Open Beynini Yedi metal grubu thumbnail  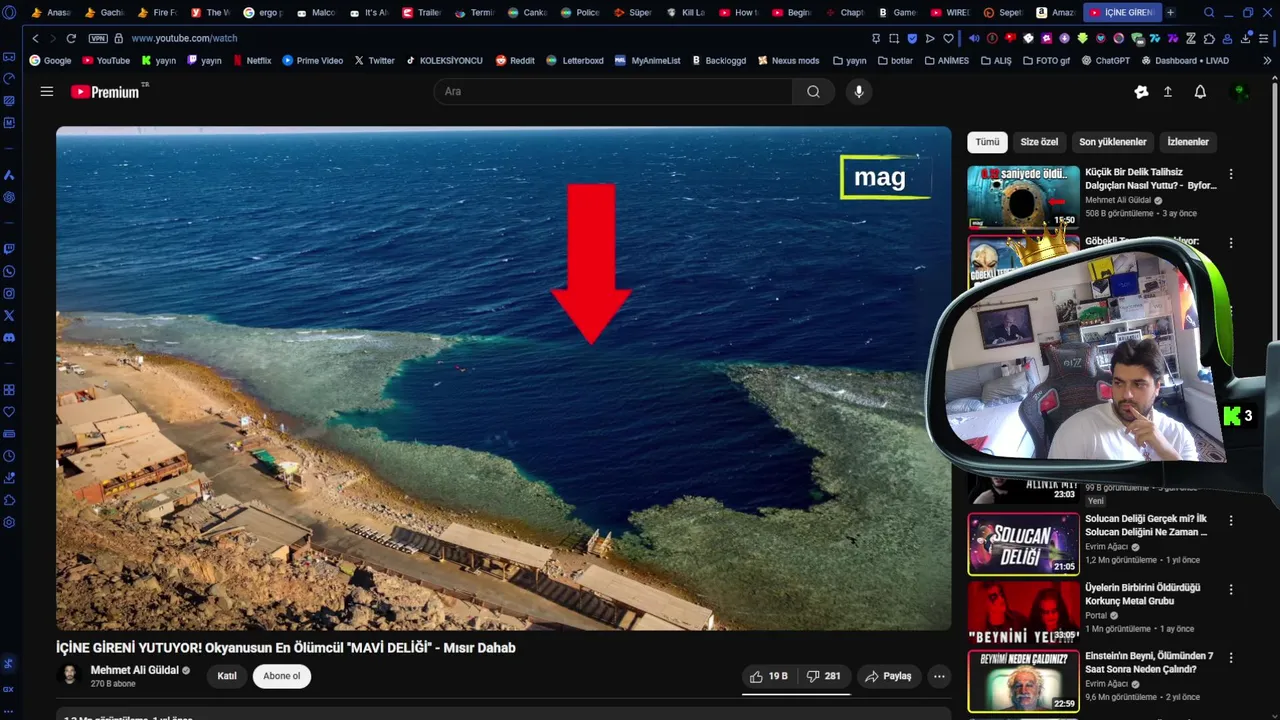1023,611
